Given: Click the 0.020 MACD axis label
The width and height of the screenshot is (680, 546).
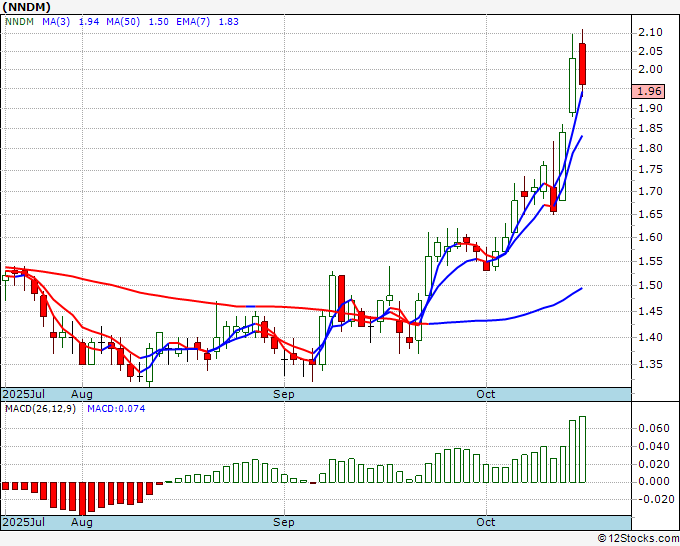Looking at the screenshot, I should (654, 464).
